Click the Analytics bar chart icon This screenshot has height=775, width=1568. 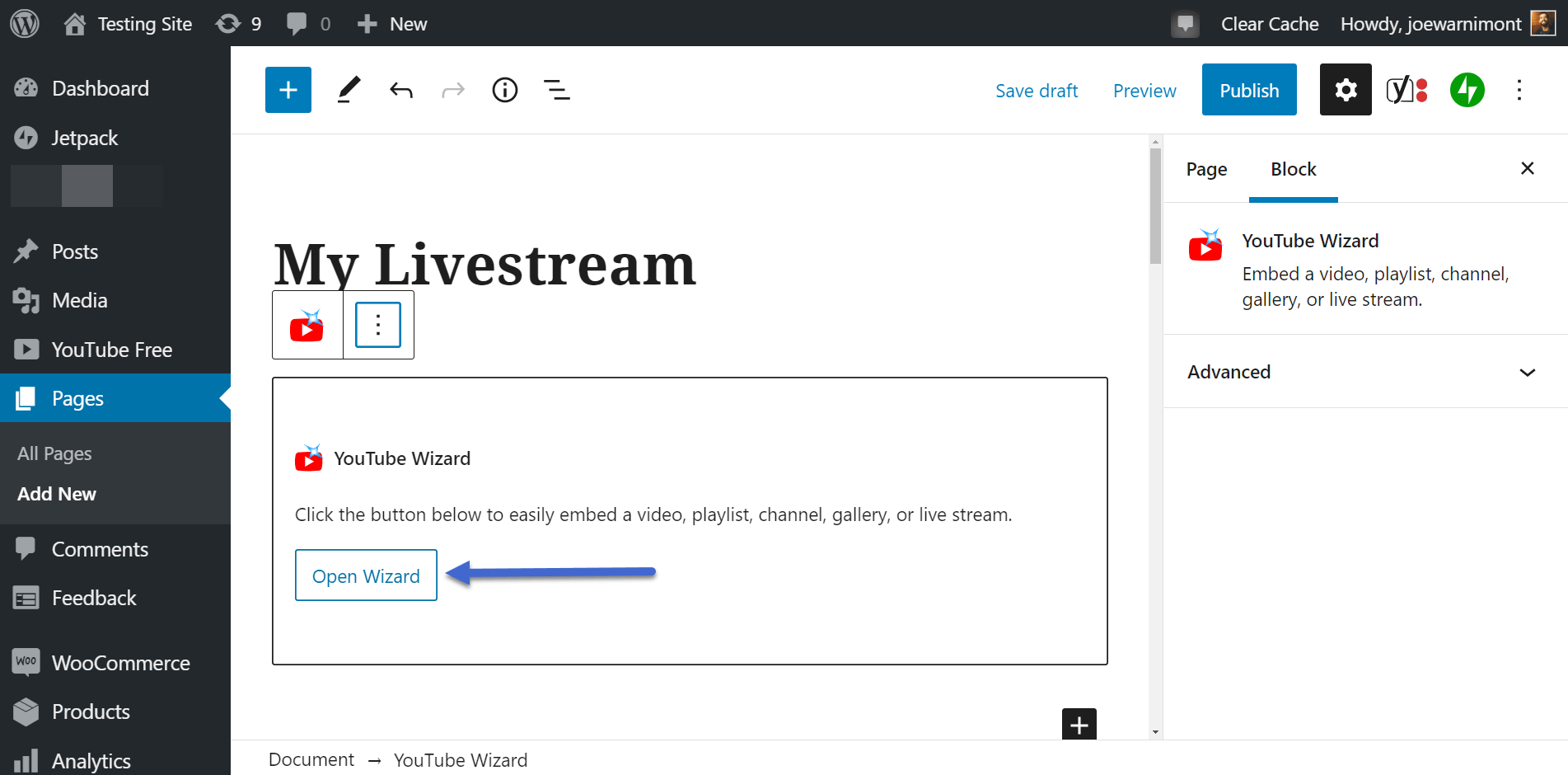pyautogui.click(x=26, y=760)
